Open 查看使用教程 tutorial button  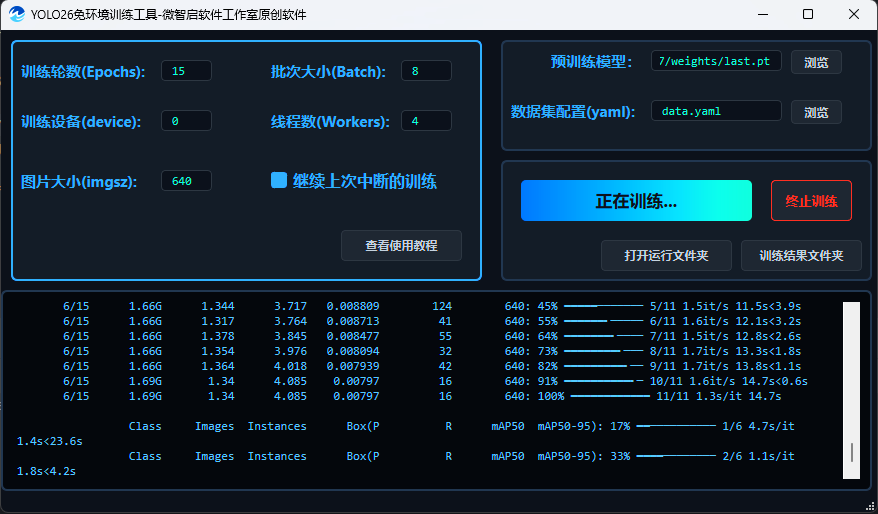(x=401, y=245)
